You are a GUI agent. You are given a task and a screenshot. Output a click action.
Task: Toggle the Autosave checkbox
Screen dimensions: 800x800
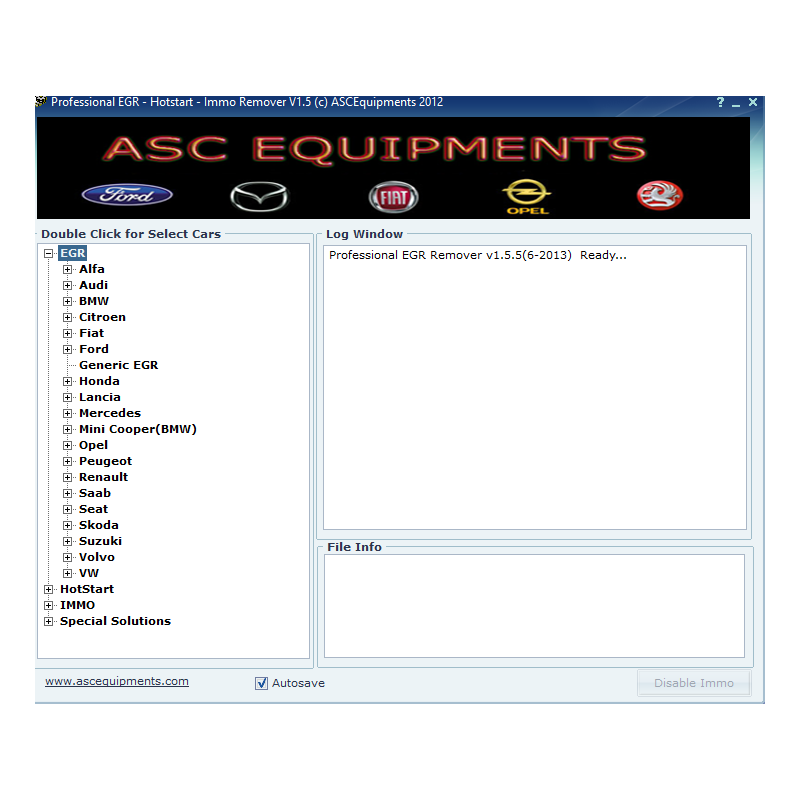click(x=261, y=683)
